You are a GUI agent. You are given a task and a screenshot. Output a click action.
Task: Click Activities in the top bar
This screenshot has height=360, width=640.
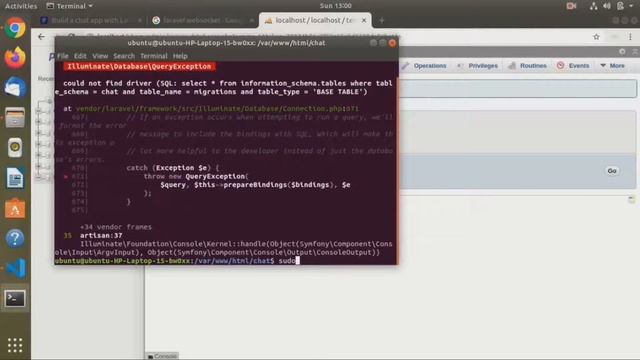[x=21, y=6]
